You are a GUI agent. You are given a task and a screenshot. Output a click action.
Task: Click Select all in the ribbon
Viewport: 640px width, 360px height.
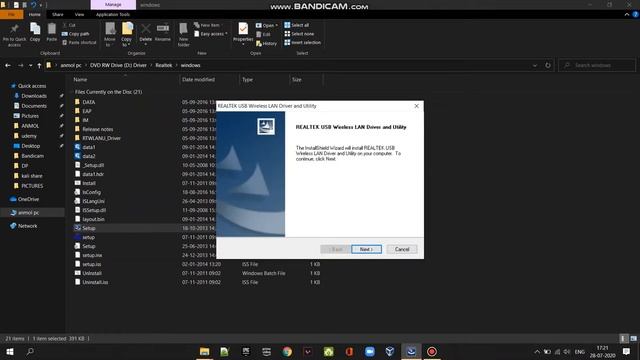tap(297, 25)
